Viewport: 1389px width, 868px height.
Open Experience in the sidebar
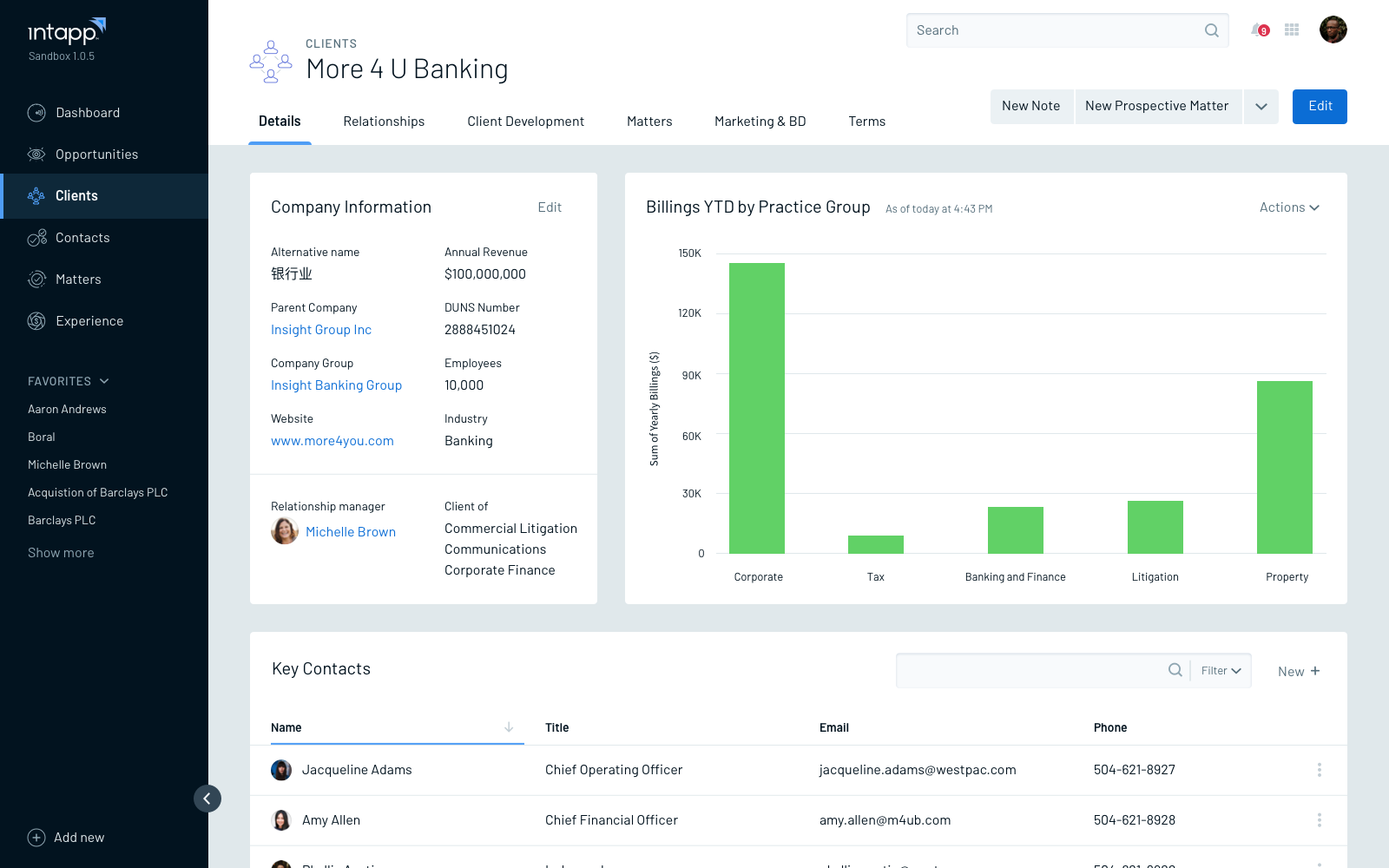89,321
